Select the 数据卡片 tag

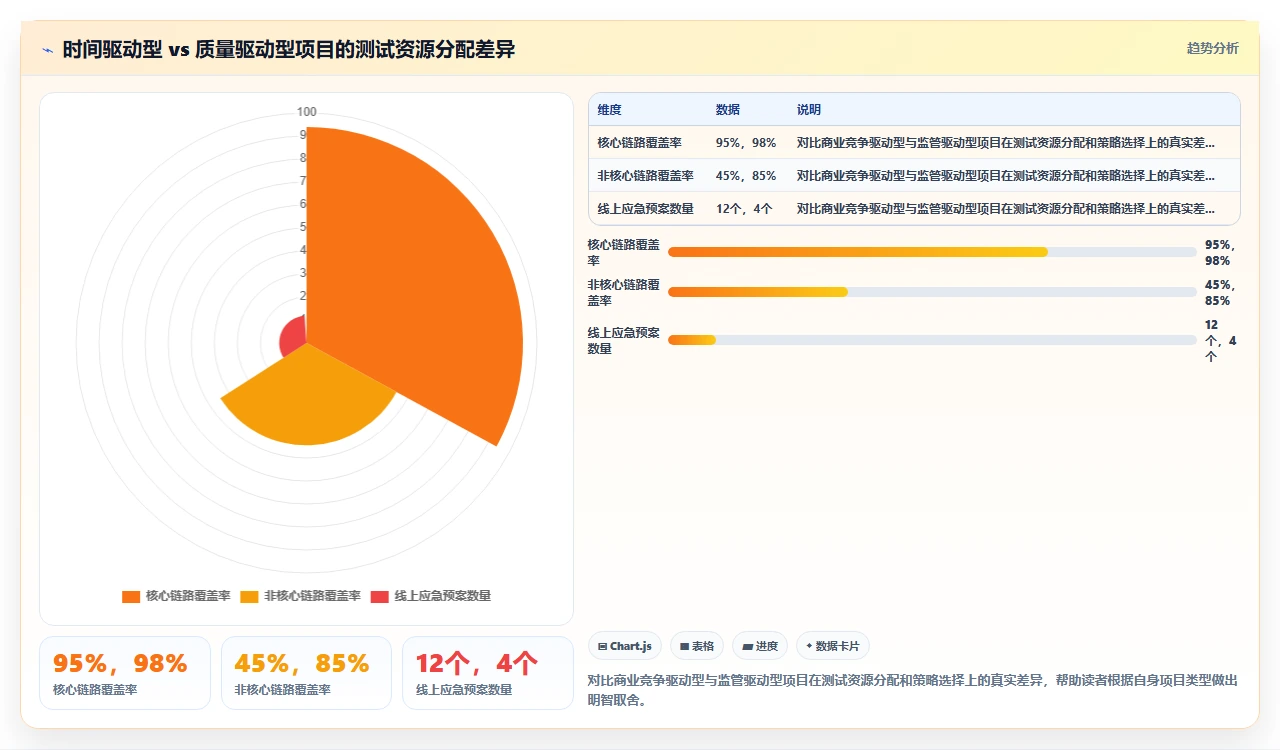833,646
